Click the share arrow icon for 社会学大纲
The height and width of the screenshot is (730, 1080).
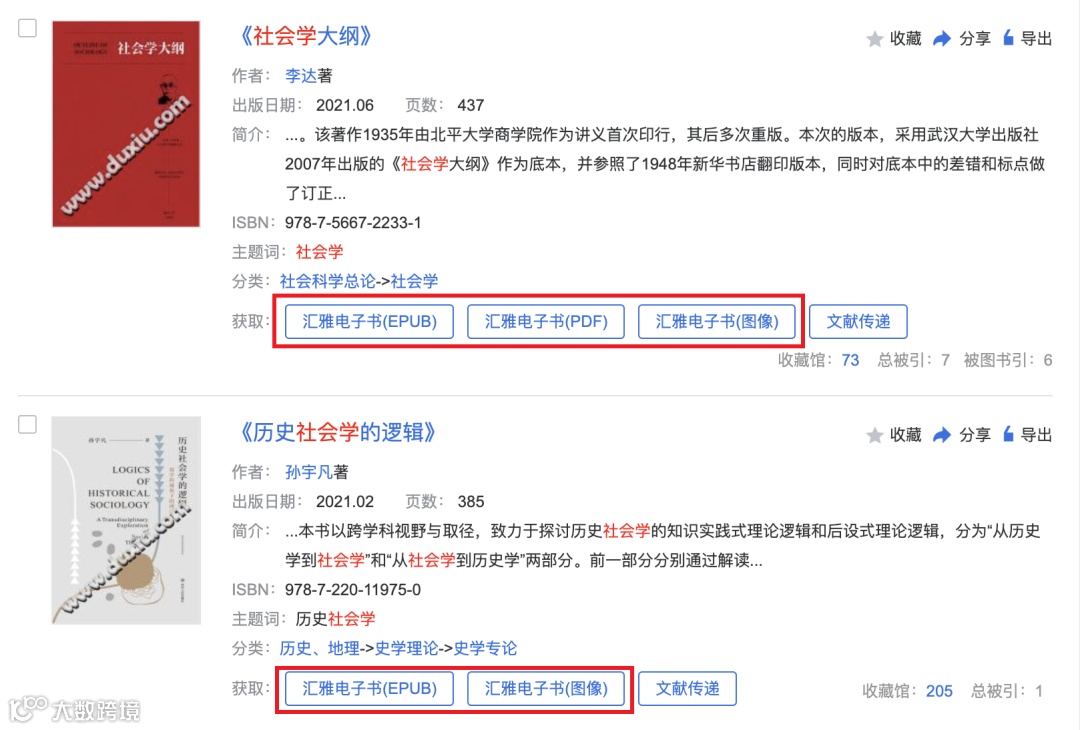pyautogui.click(x=942, y=39)
